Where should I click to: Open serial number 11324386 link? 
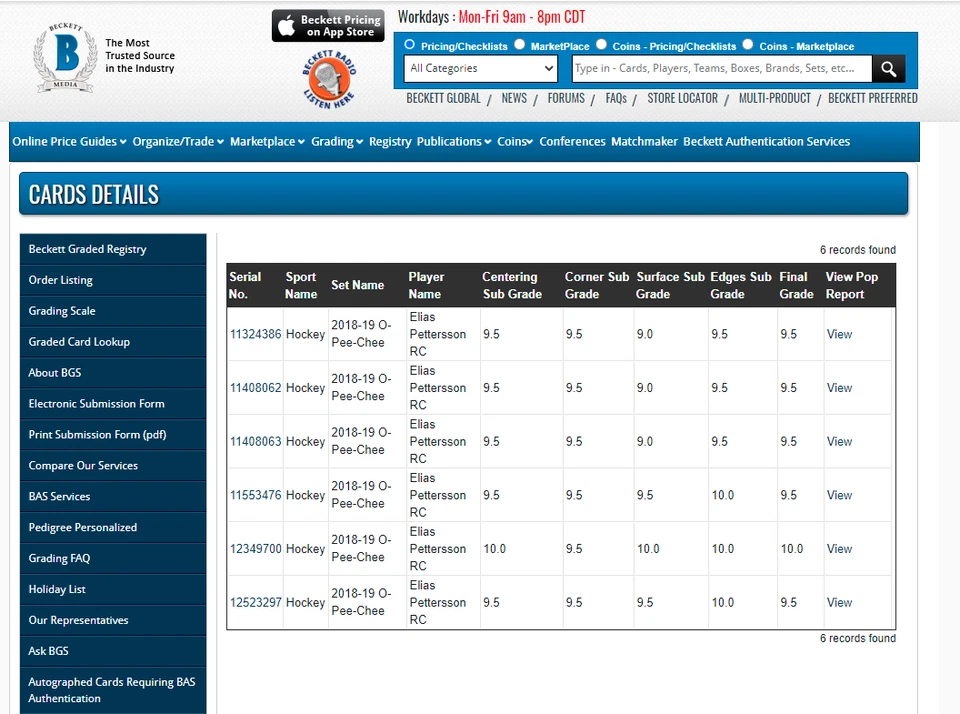coord(255,334)
